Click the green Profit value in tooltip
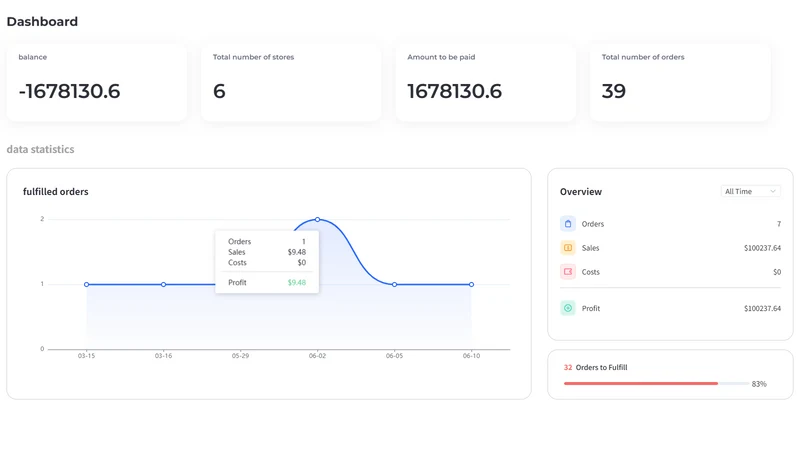800x450 pixels. coord(296,283)
